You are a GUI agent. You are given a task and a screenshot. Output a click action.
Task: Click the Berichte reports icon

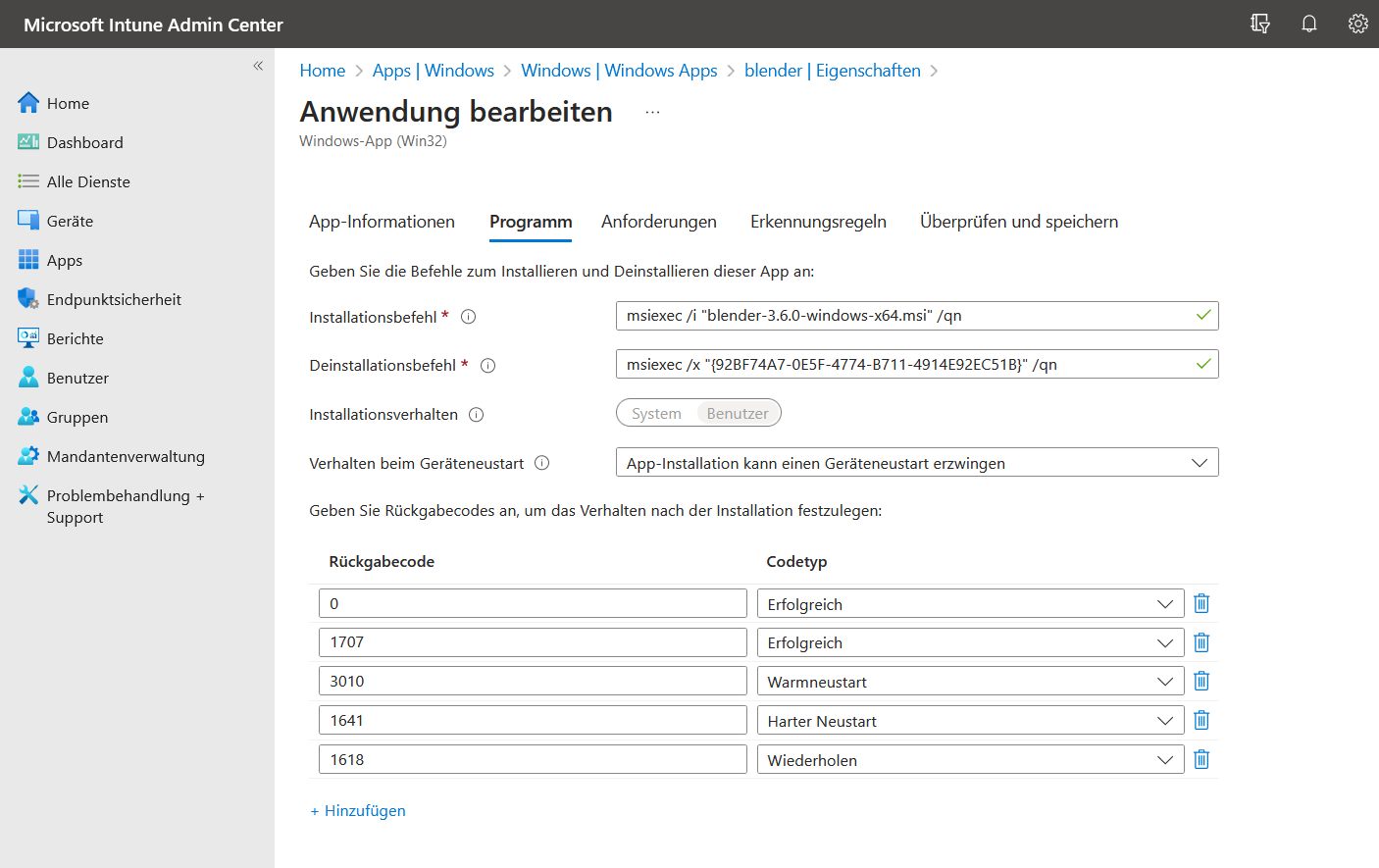pos(28,338)
